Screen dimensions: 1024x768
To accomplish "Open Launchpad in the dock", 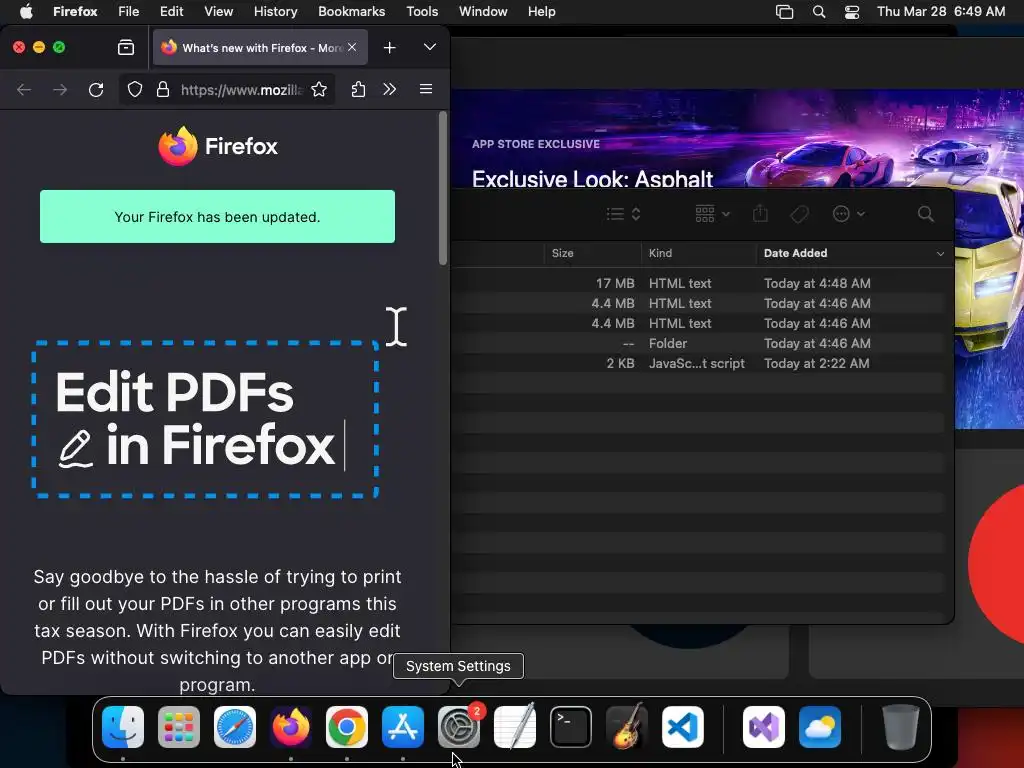I will tap(179, 727).
